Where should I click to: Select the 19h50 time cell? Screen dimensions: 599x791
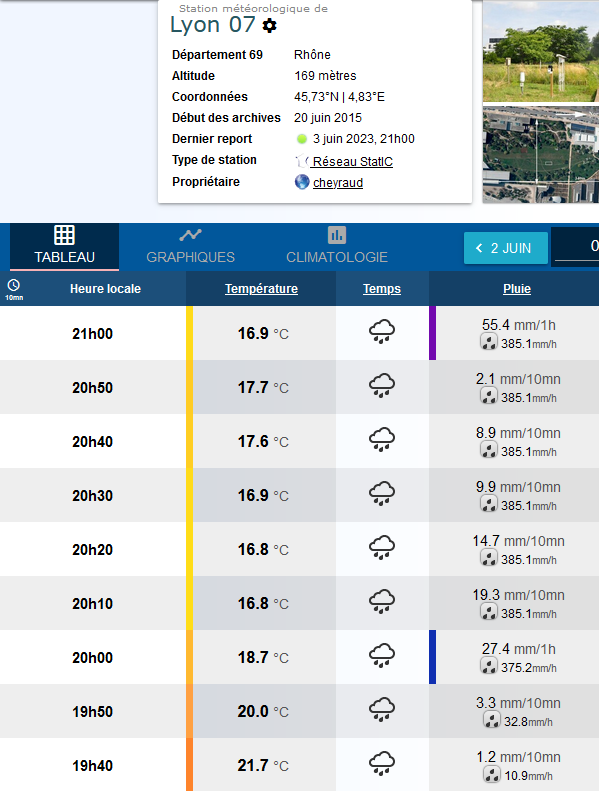point(92,711)
